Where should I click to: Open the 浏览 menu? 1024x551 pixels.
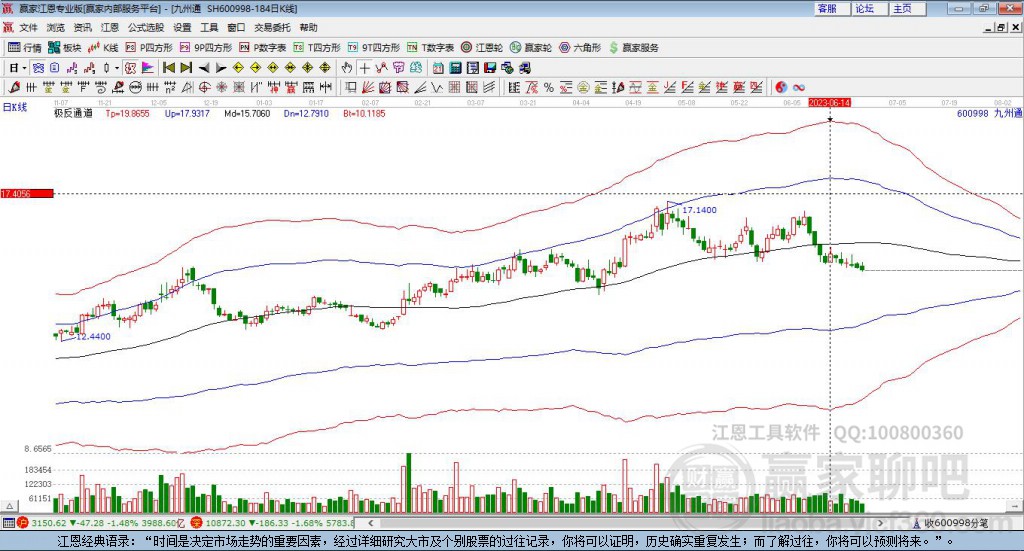pos(56,27)
